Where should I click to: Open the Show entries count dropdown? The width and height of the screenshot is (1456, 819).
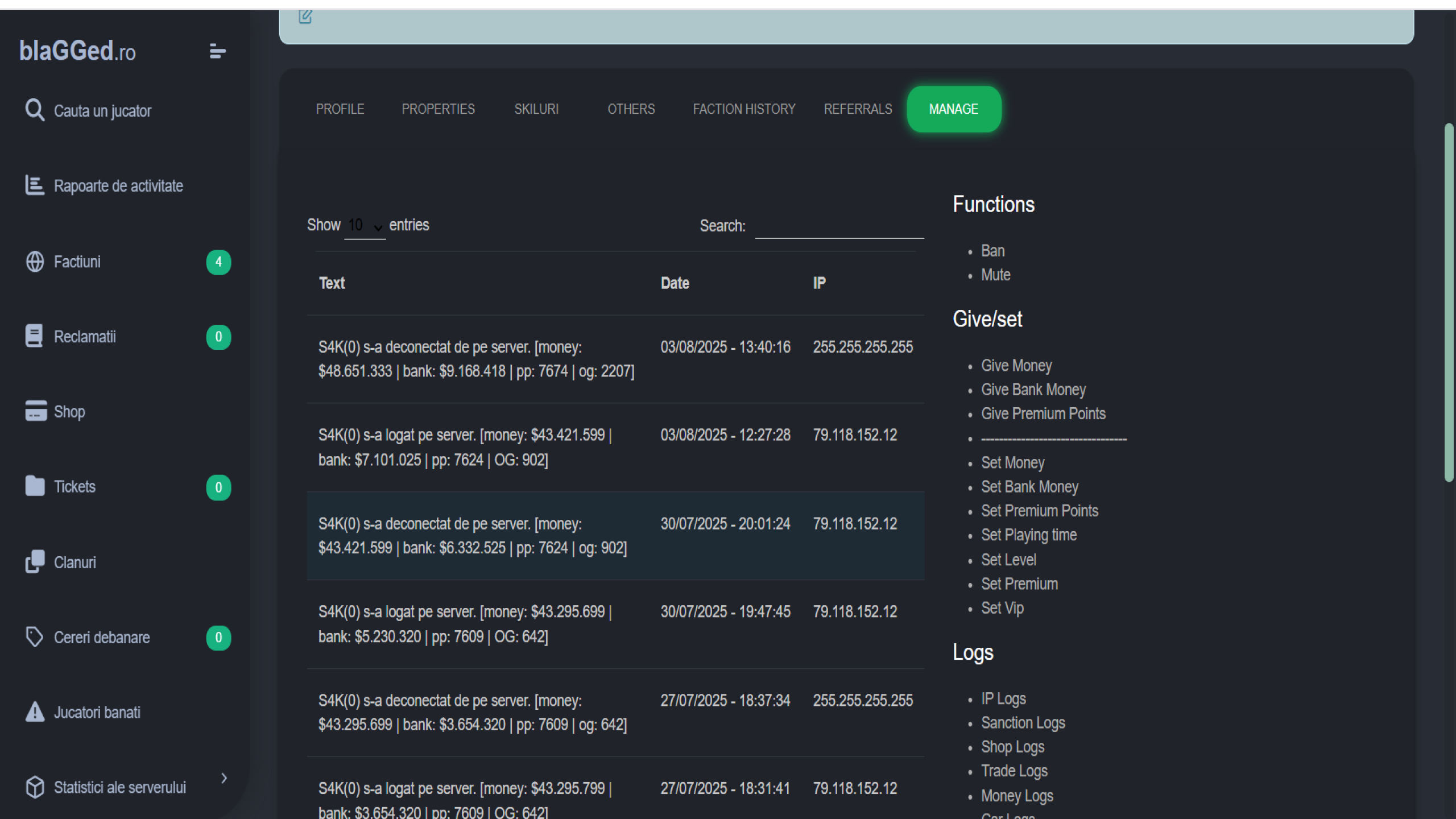click(x=365, y=226)
